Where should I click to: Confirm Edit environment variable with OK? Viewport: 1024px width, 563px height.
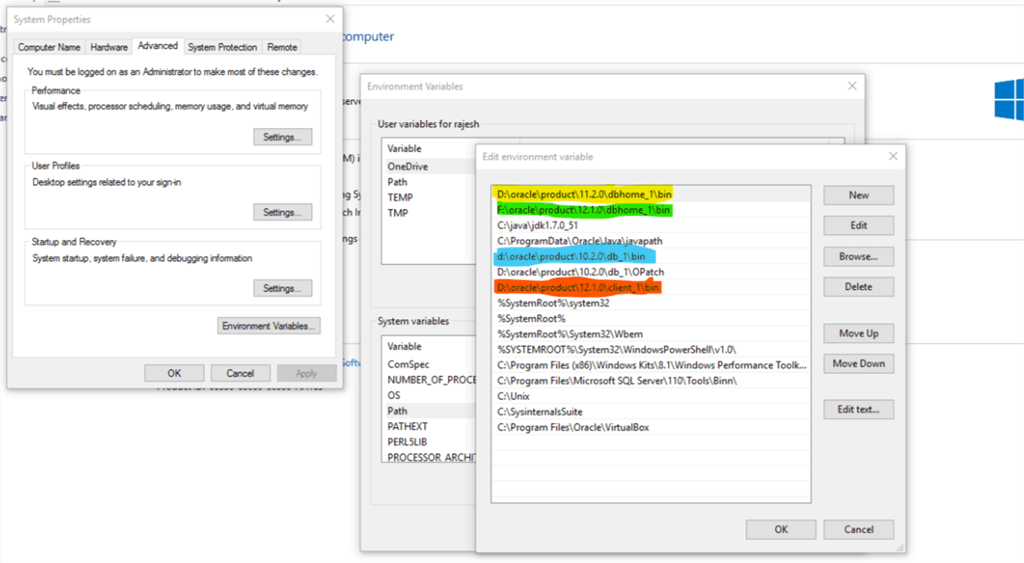click(781, 530)
